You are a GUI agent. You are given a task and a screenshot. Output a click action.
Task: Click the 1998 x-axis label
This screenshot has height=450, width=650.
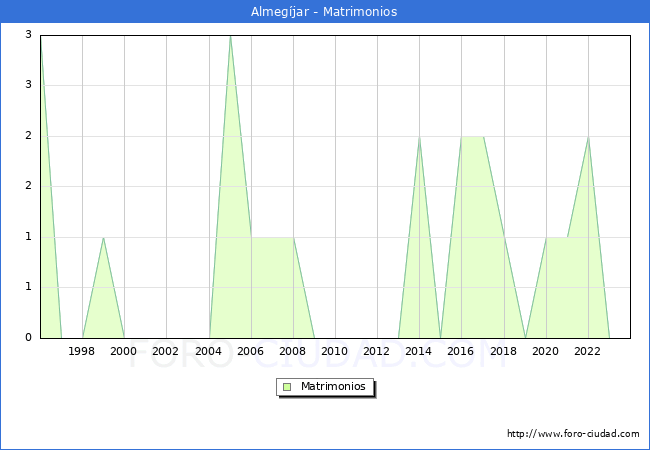(82, 351)
